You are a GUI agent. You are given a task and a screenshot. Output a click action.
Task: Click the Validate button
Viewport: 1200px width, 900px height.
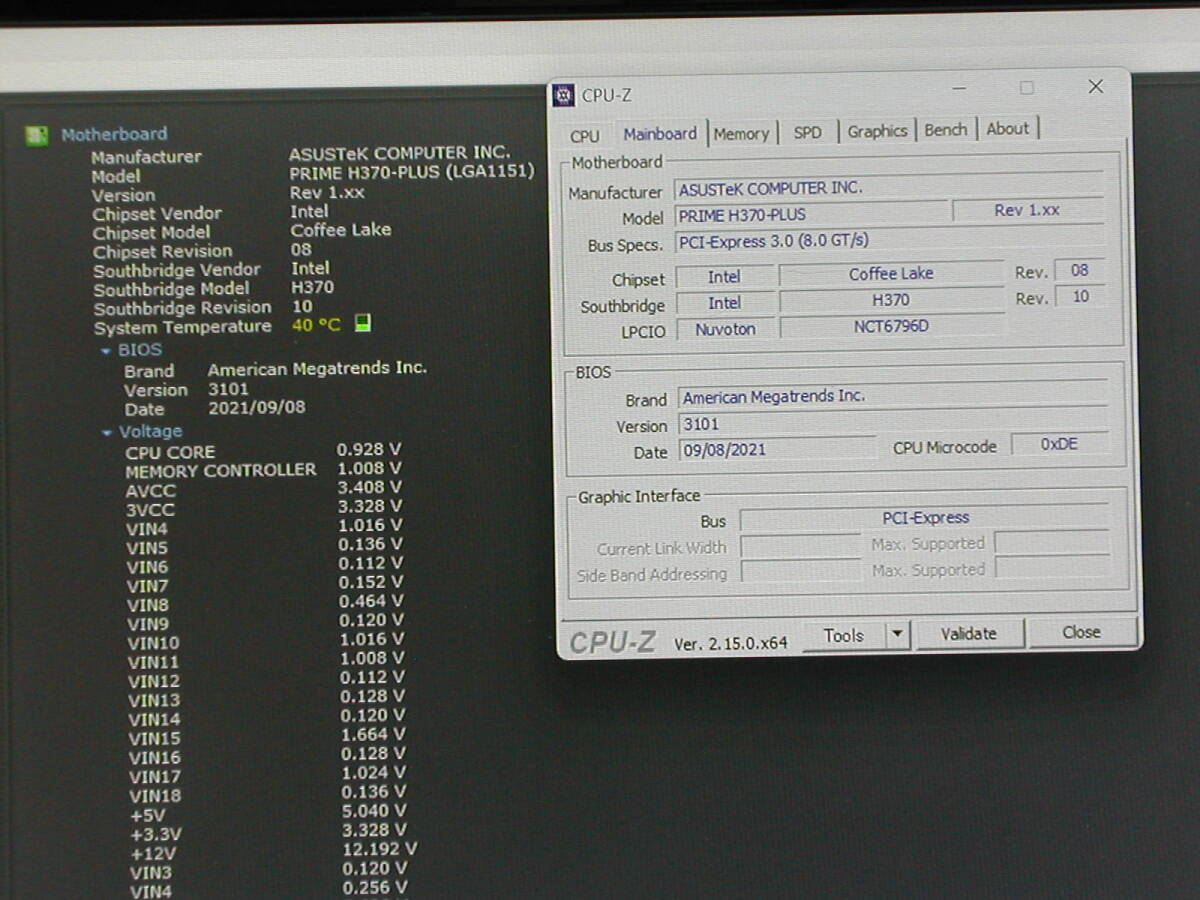[968, 633]
